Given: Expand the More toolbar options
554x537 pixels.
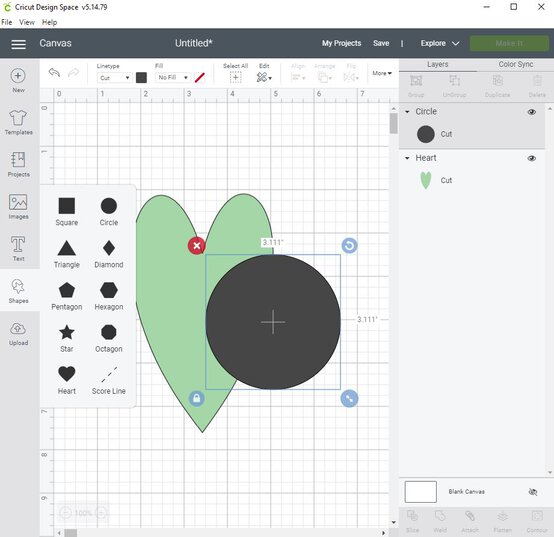Looking at the screenshot, I should point(382,73).
